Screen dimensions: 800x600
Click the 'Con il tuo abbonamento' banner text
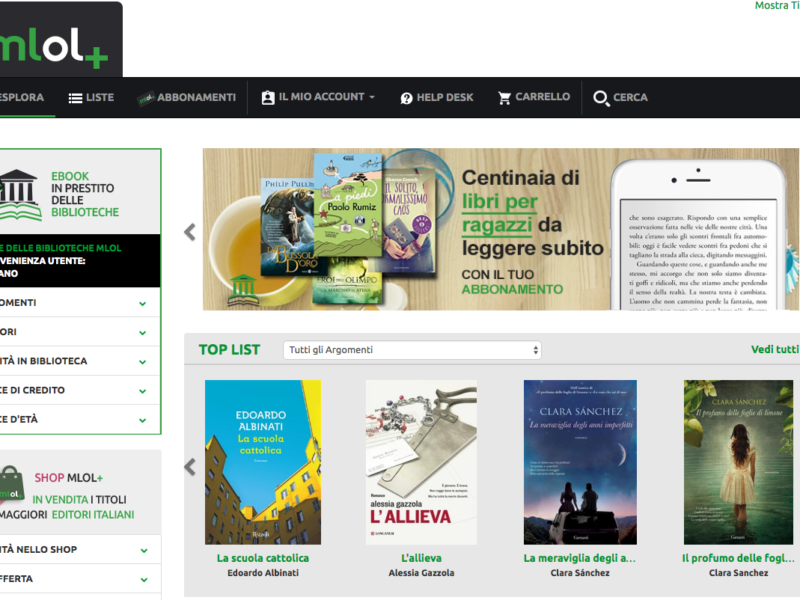coord(512,282)
